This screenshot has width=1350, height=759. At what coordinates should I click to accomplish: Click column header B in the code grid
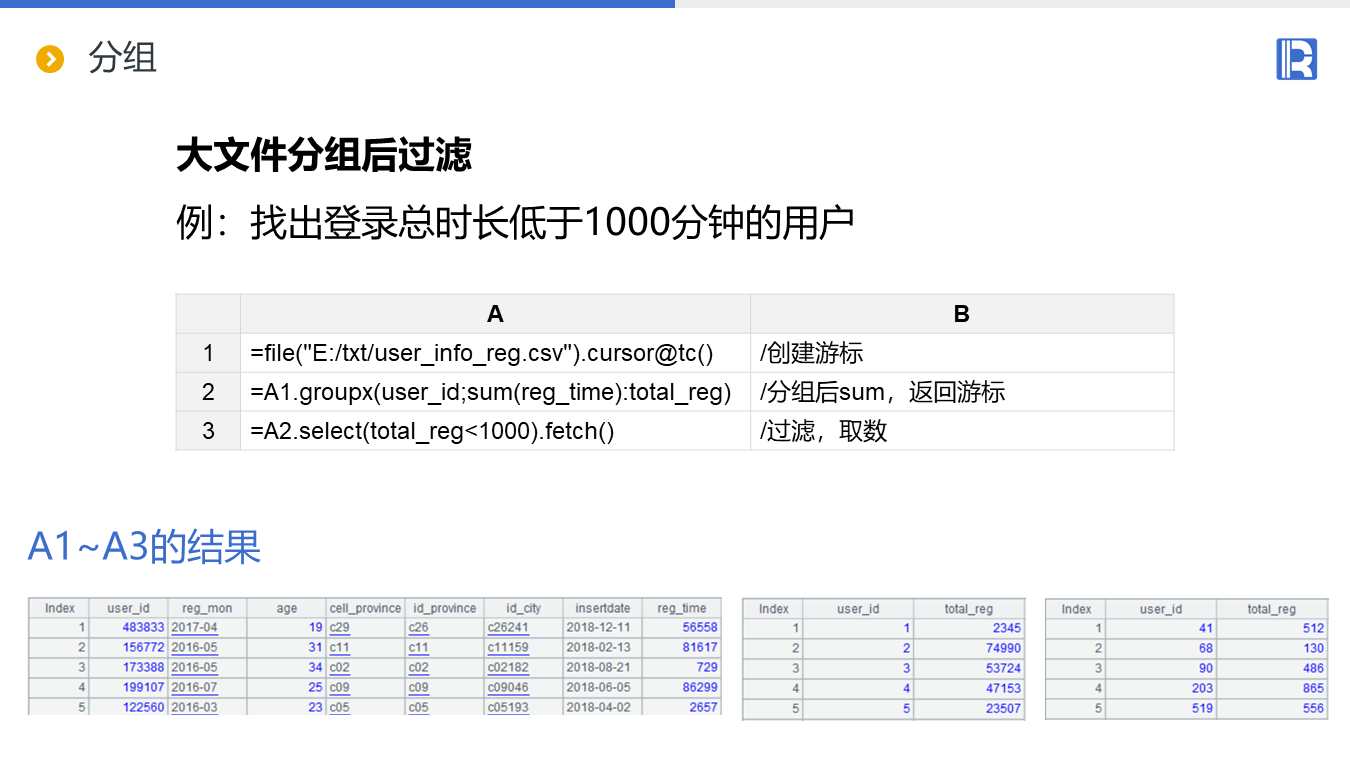961,314
